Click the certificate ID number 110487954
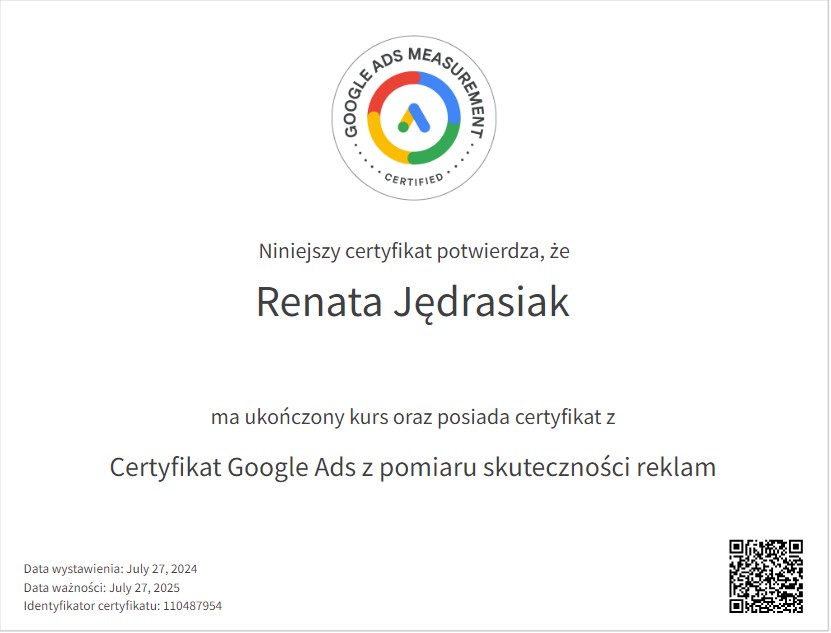This screenshot has width=831, height=633. tap(192, 606)
